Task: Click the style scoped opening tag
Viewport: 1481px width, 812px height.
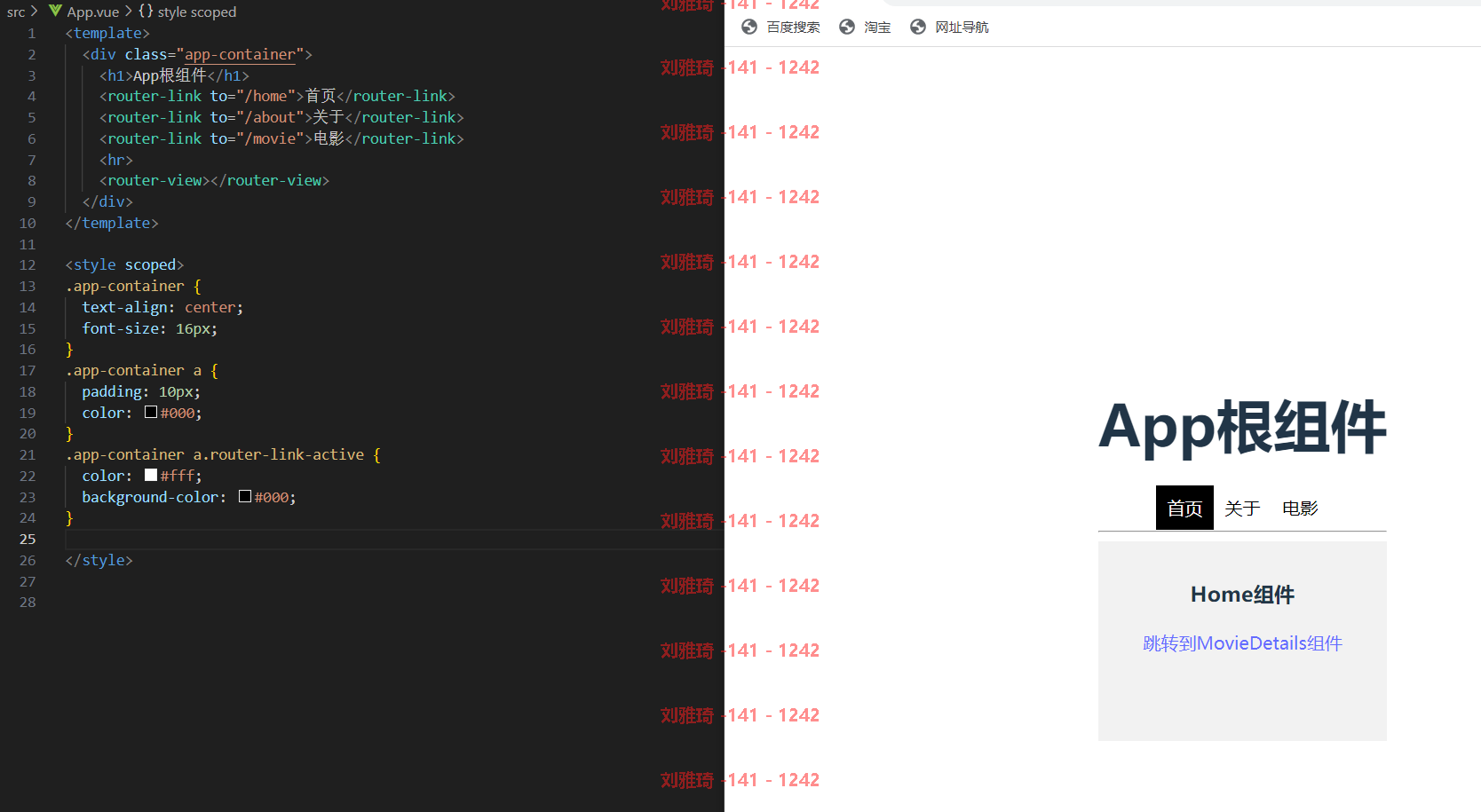Action: point(124,264)
